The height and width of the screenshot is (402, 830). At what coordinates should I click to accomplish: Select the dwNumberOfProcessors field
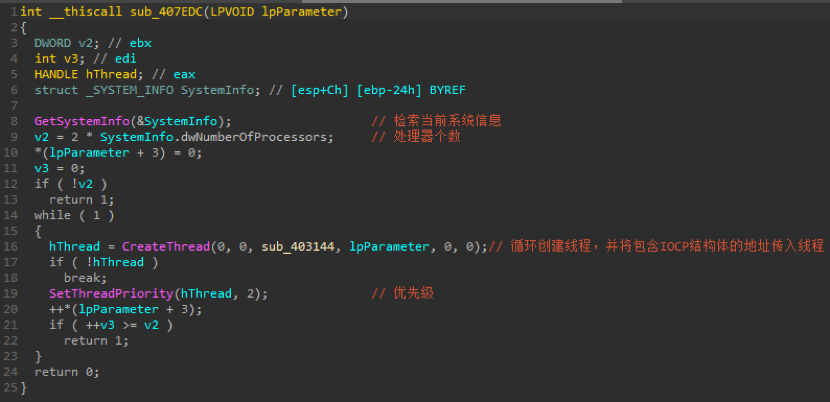click(x=250, y=137)
